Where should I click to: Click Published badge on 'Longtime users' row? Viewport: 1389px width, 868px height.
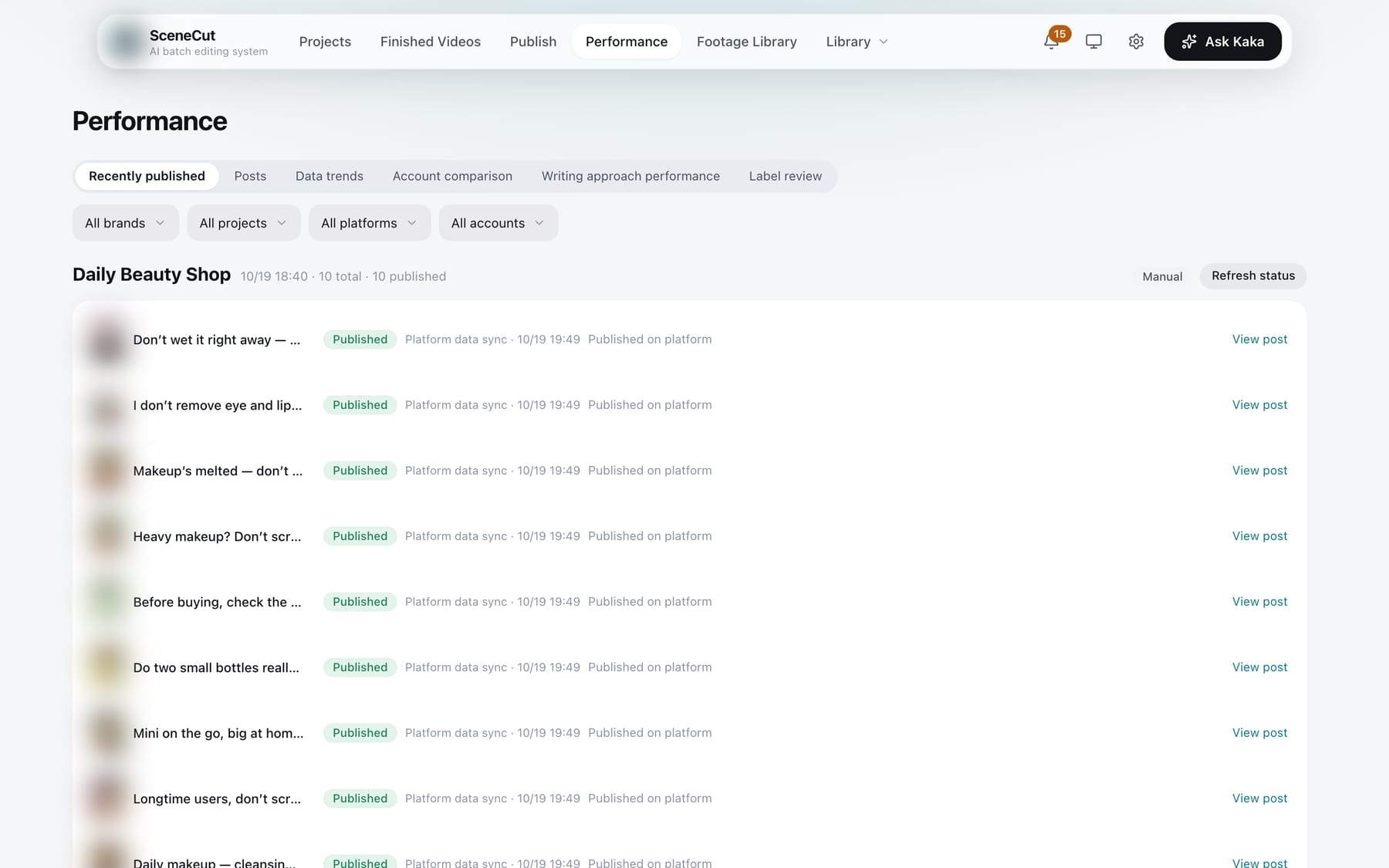click(360, 799)
